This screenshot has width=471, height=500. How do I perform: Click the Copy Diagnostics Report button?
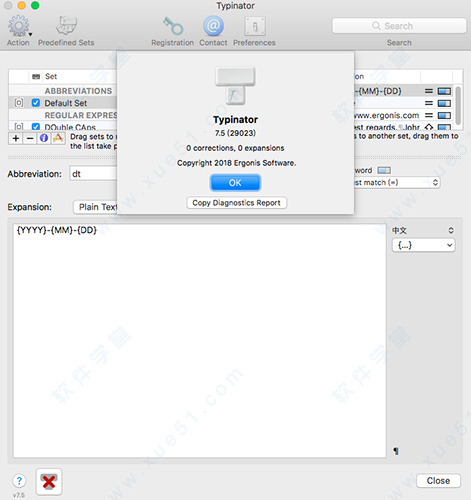pyautogui.click(x=236, y=203)
